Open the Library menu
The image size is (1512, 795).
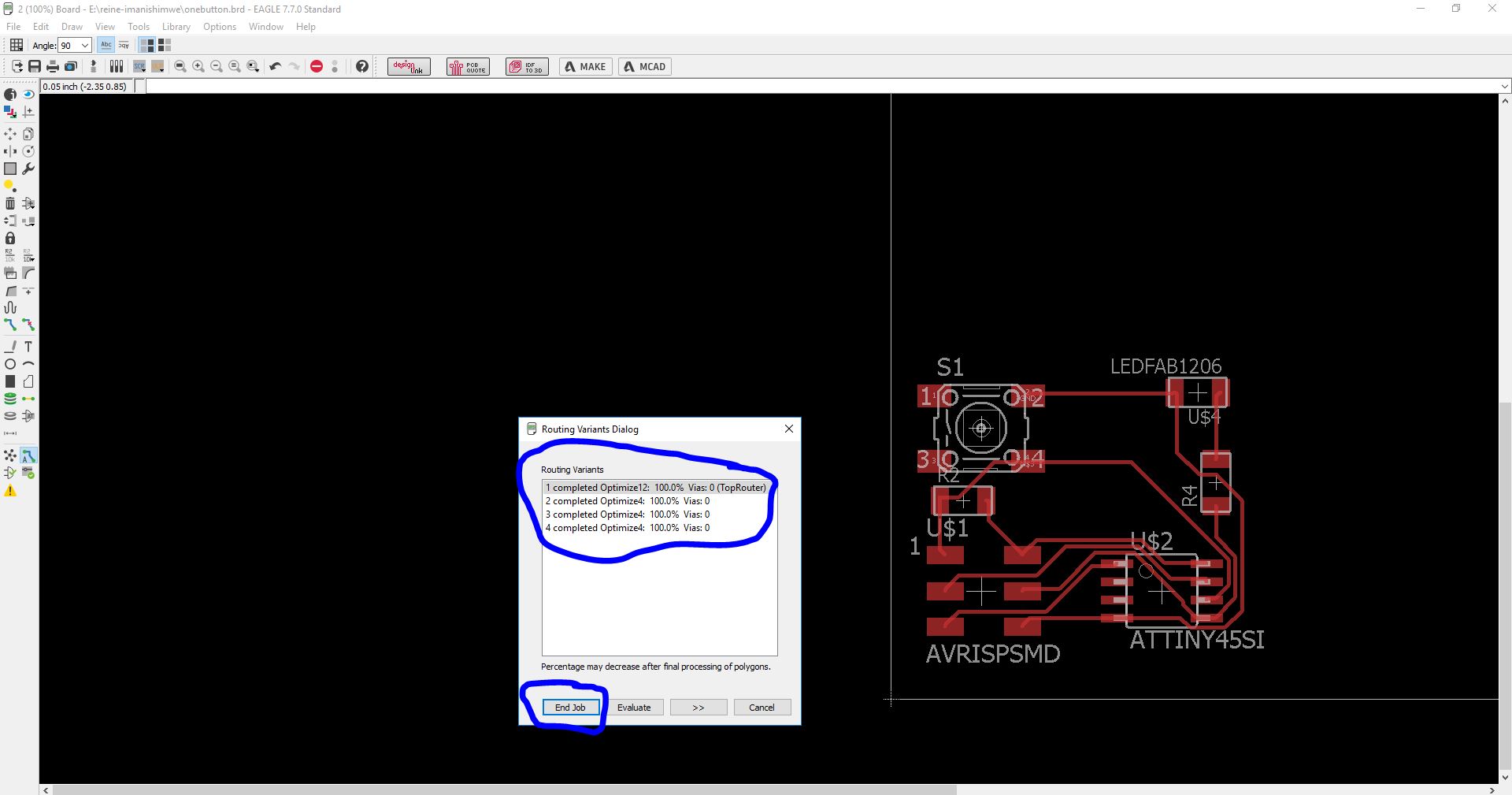176,27
